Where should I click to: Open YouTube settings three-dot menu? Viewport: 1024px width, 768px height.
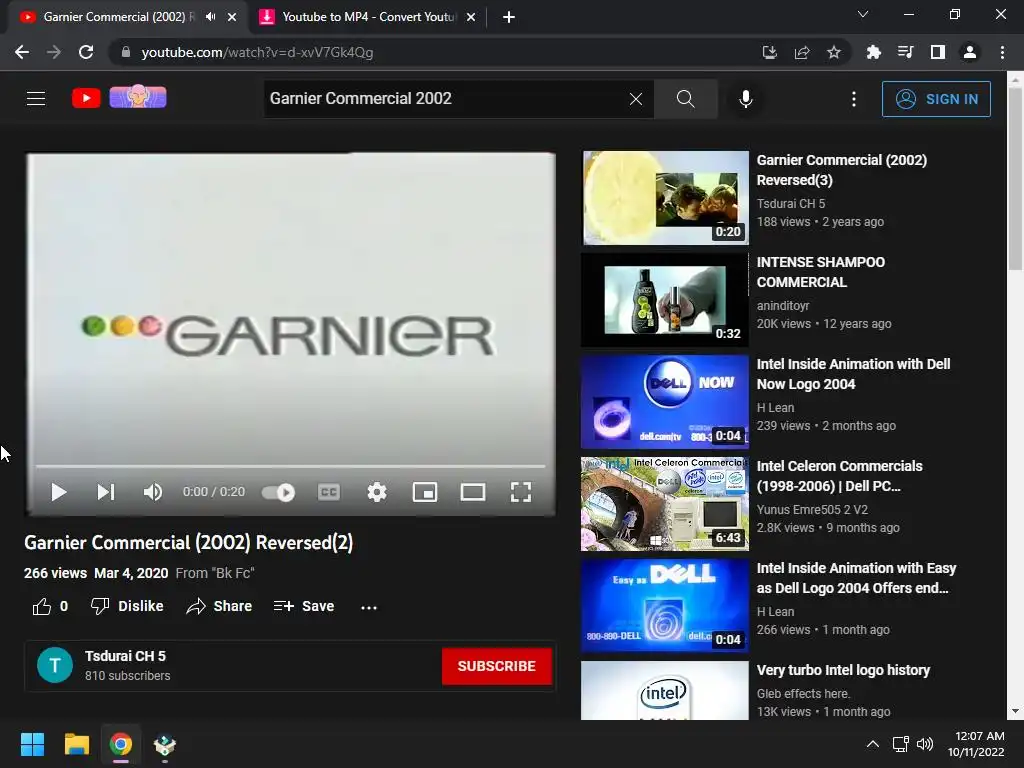(x=854, y=99)
